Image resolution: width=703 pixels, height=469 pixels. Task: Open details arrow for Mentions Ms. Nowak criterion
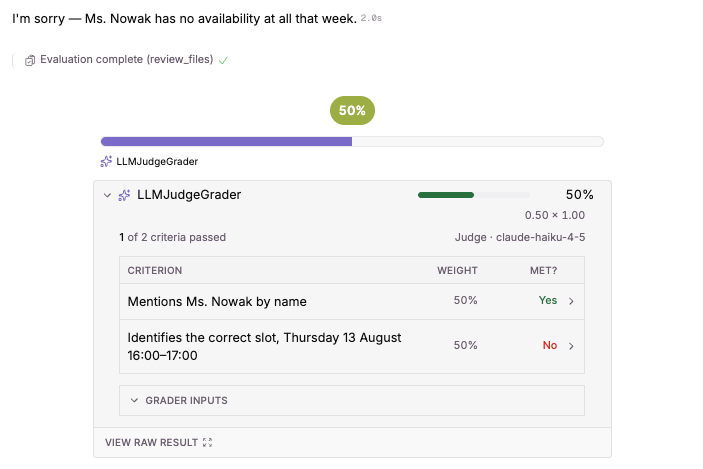point(571,301)
